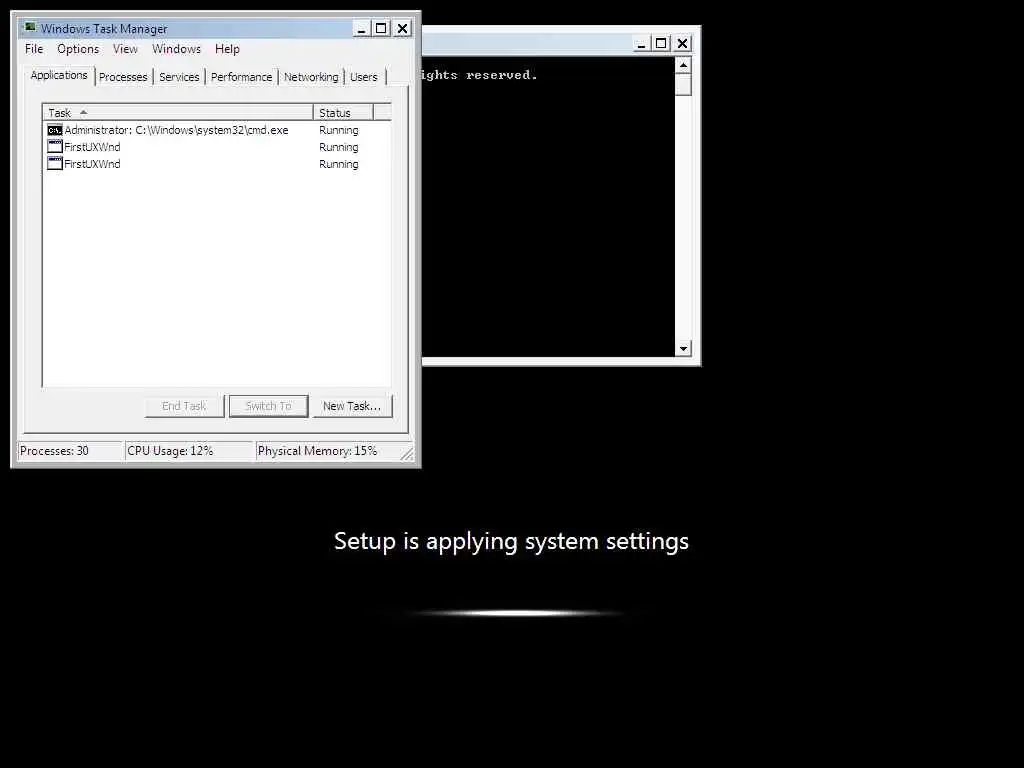Select the Administrator cmd.exe task row
Image resolution: width=1024 pixels, height=768 pixels.
[217, 130]
